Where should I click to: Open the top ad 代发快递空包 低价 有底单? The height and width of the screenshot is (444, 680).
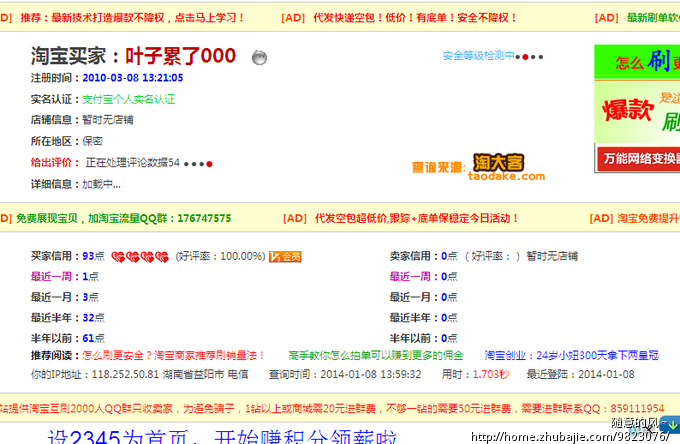pyautogui.click(x=414, y=18)
